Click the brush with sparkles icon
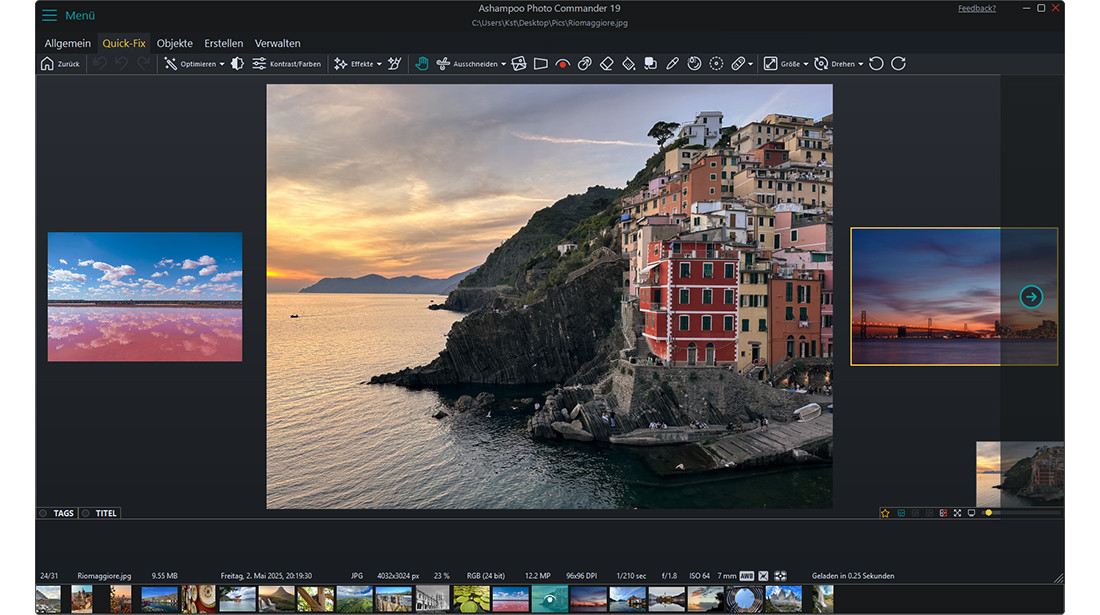Screen dimensions: 1100x615 click(395, 64)
